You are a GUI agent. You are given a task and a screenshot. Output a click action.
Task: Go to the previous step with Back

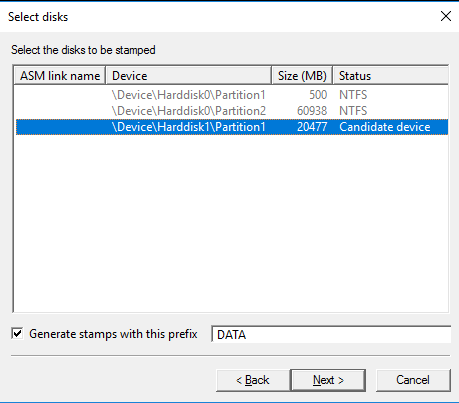coord(253,380)
